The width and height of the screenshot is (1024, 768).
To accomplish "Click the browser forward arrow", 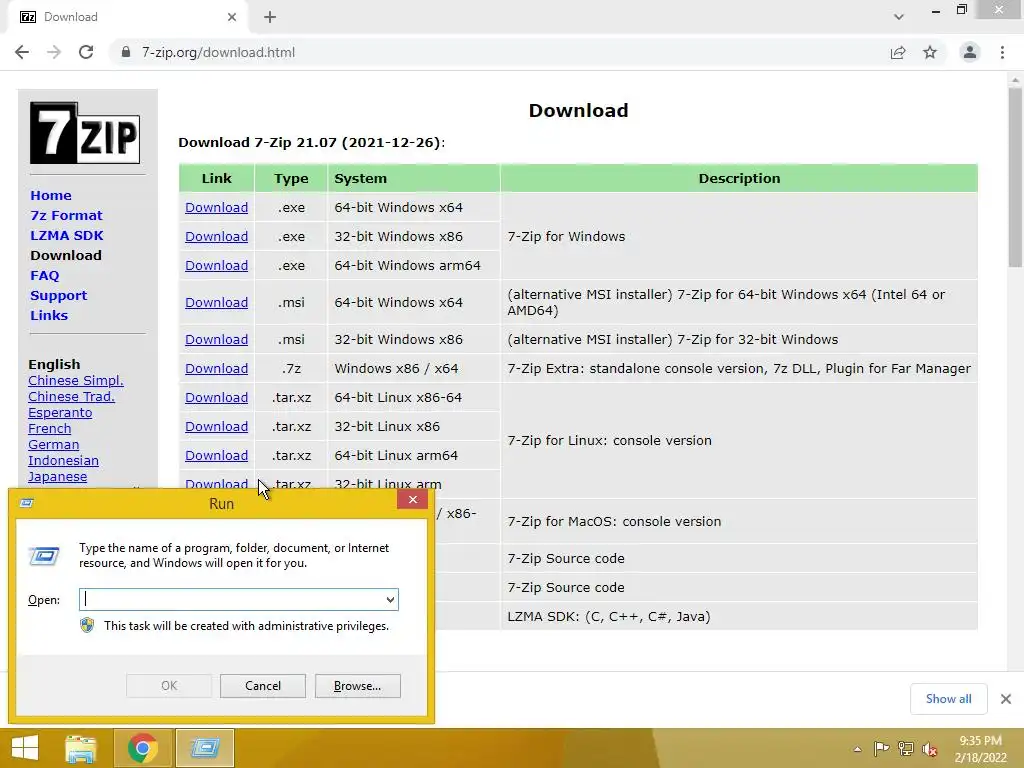I will tap(54, 52).
